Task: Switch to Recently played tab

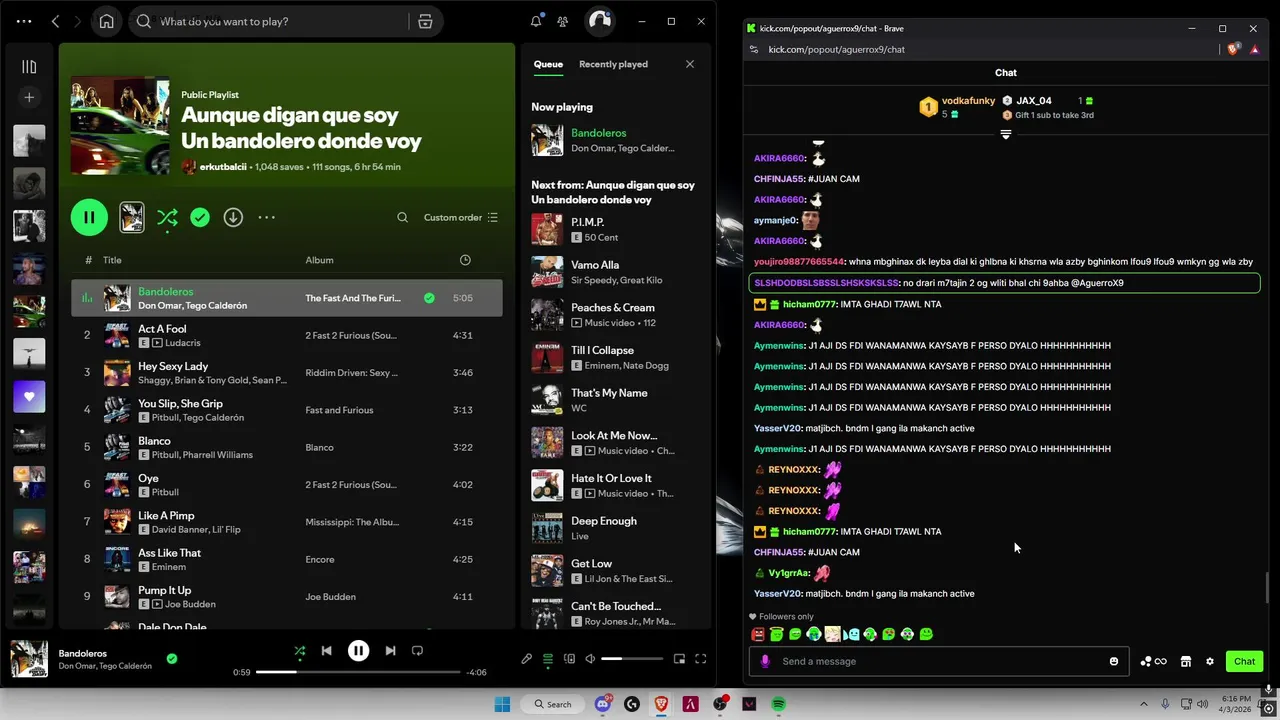Action: 613,64
